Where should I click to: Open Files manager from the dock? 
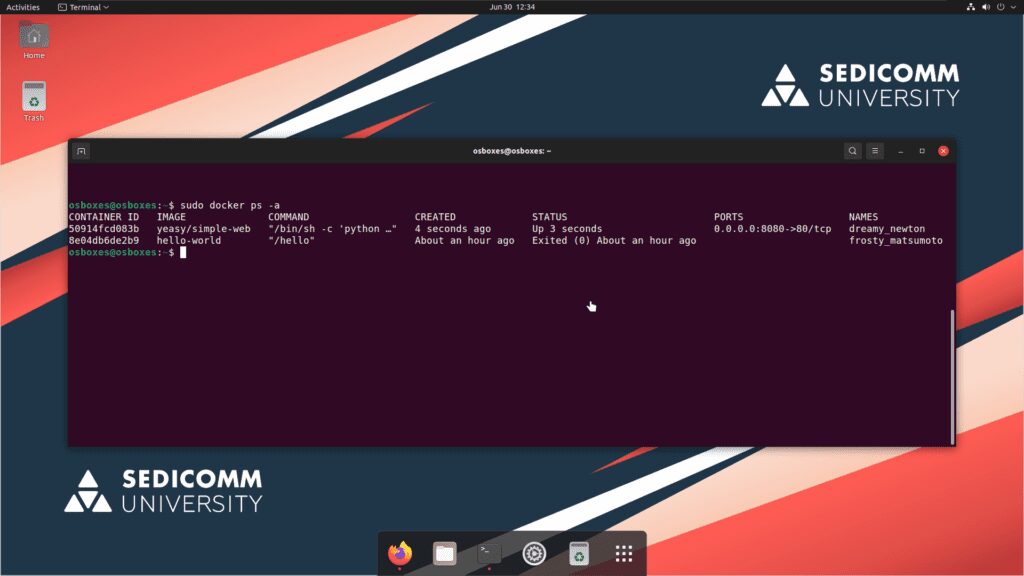tap(445, 553)
